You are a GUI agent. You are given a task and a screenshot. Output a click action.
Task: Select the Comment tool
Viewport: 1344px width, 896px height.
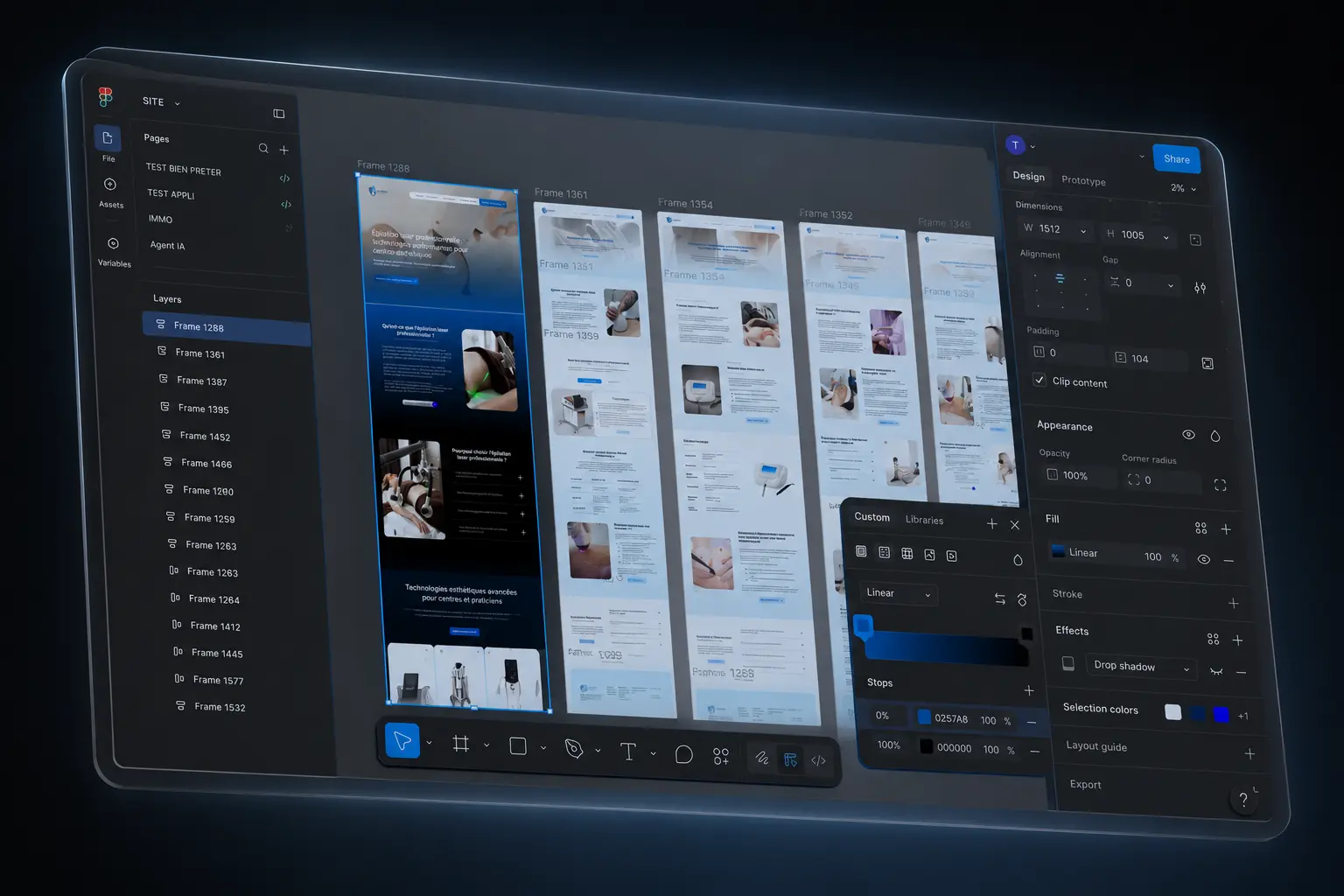click(x=684, y=754)
